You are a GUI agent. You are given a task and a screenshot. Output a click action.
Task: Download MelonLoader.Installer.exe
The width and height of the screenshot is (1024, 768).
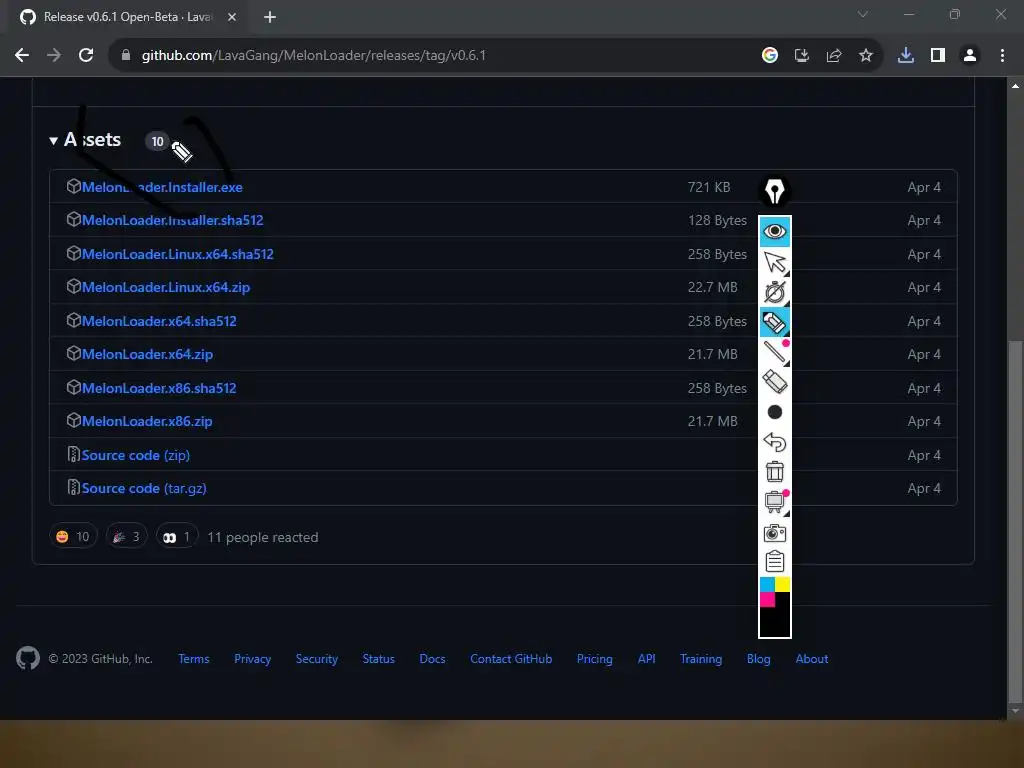162,187
